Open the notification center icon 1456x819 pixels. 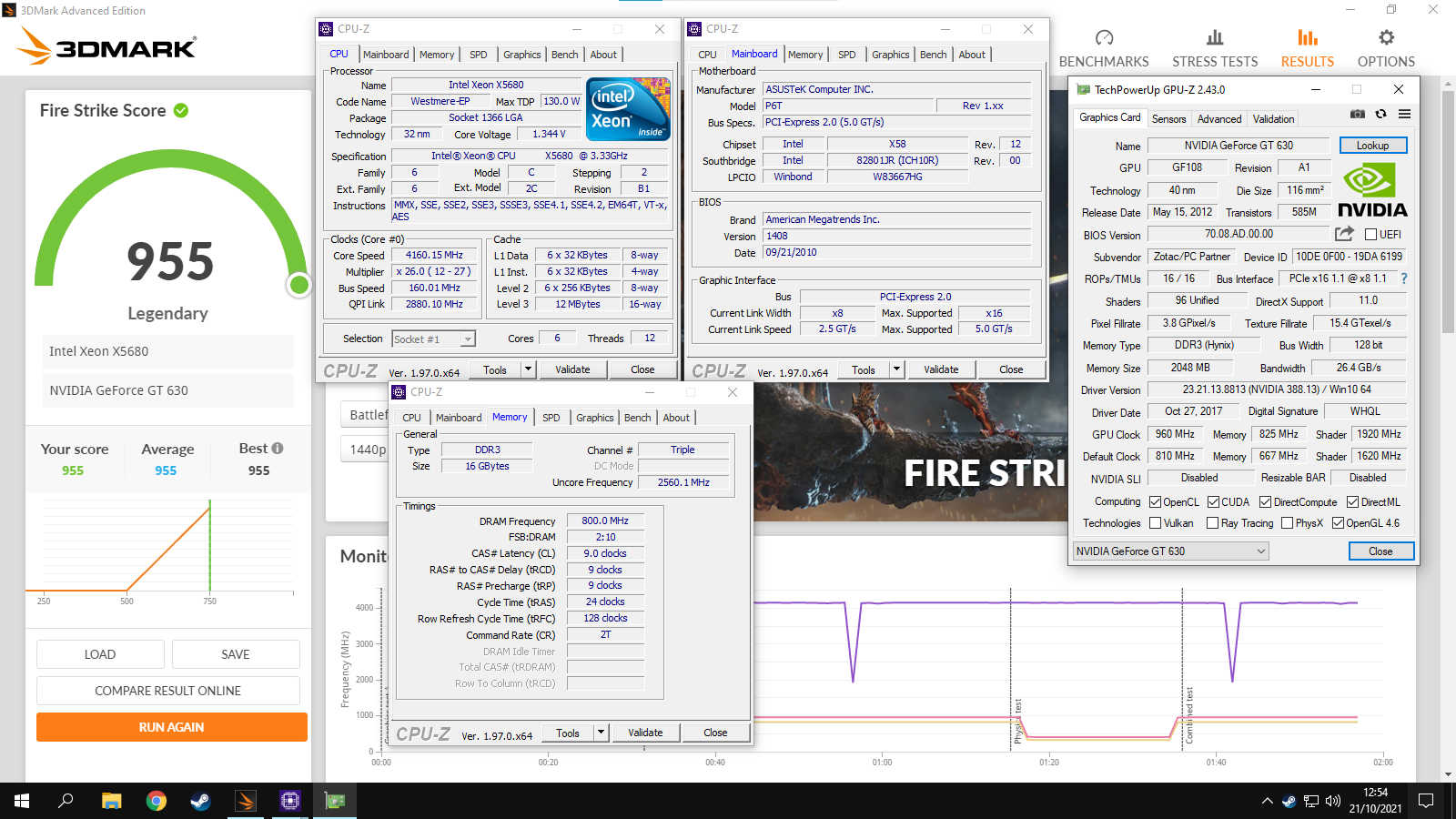[x=1426, y=801]
